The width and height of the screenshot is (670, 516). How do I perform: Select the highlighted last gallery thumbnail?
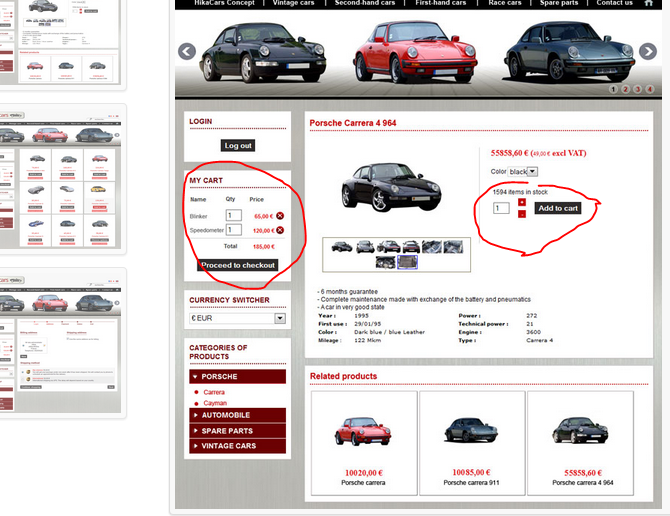(407, 262)
